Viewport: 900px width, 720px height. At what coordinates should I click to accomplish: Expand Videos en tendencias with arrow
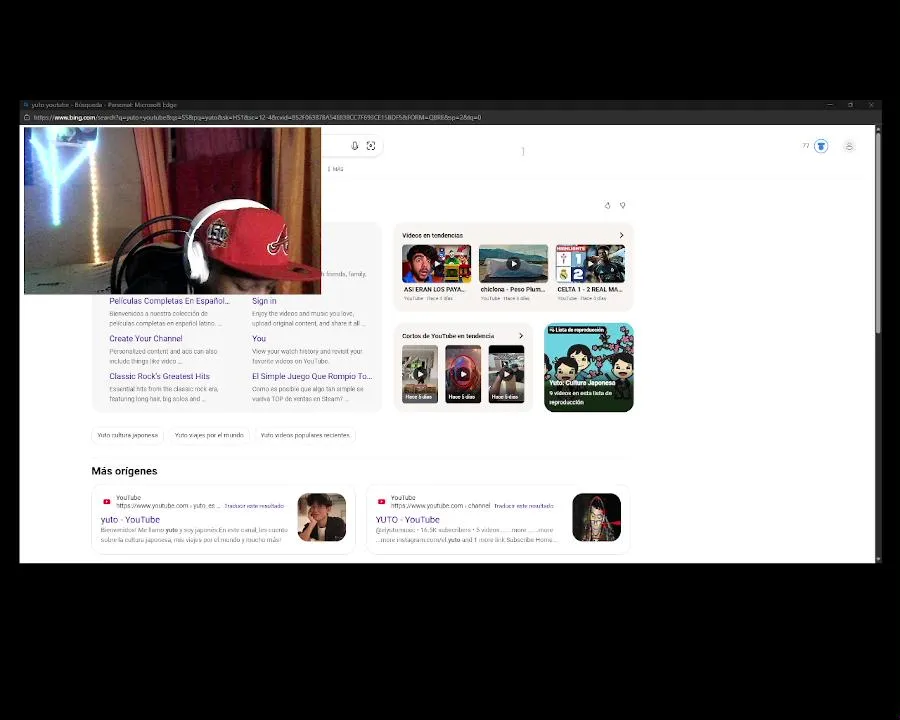click(x=621, y=235)
